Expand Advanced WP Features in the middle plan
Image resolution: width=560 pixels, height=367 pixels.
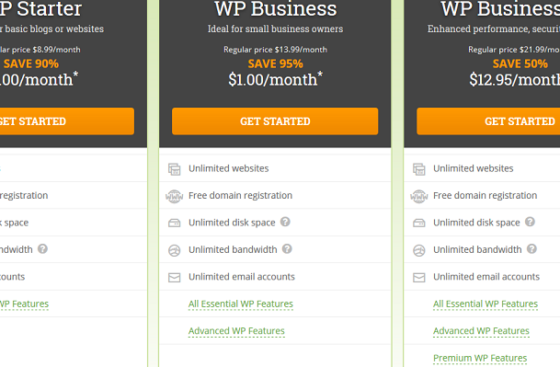click(x=236, y=331)
